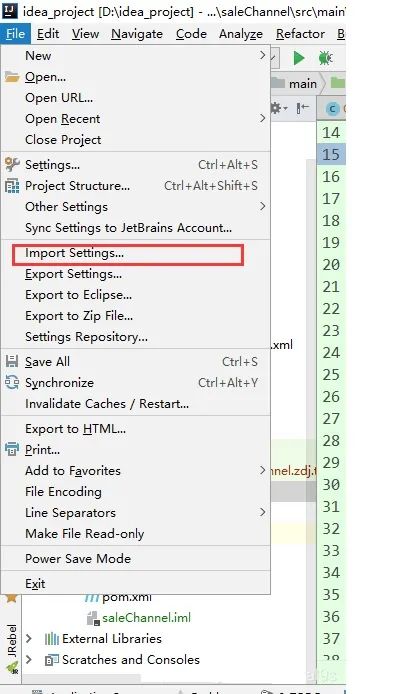Expand the Scratches and Consoles tree node
396x694 pixels.
(29, 660)
